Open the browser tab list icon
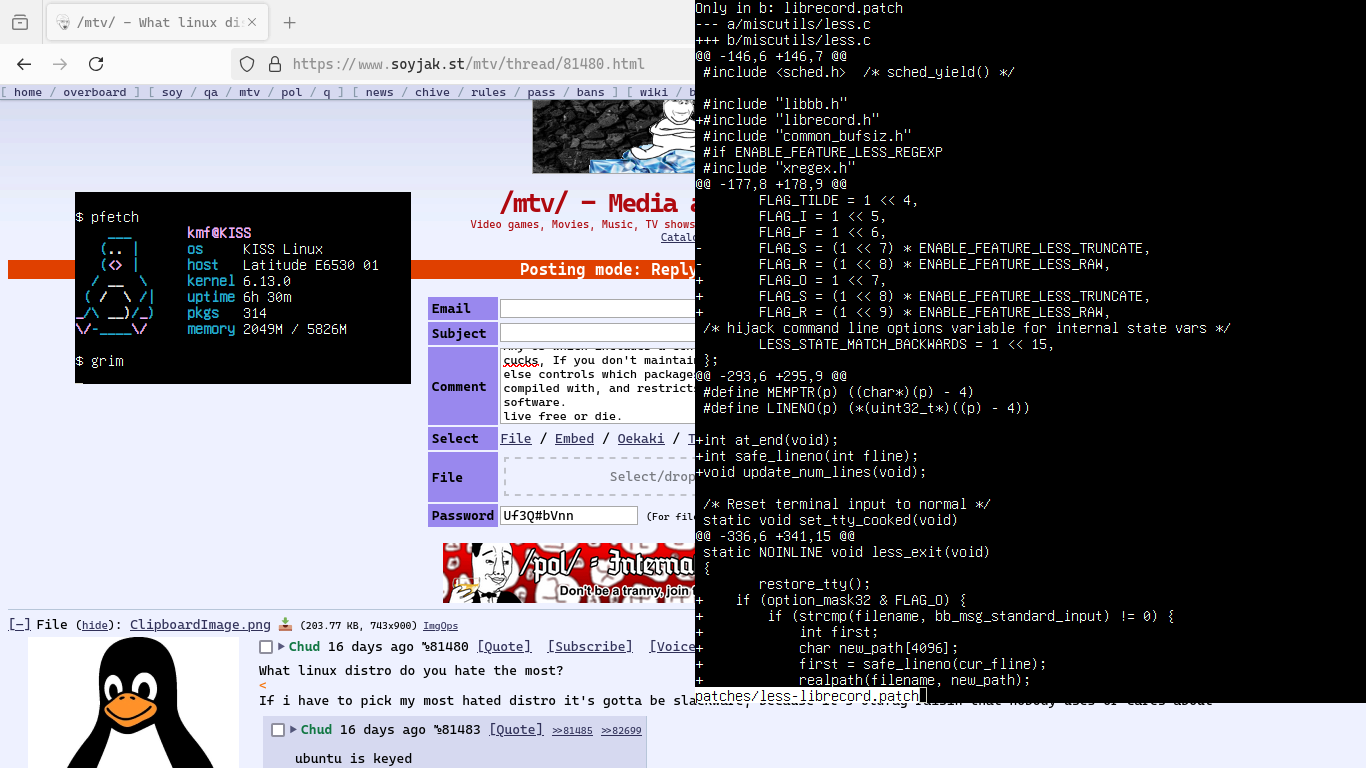 20,22
